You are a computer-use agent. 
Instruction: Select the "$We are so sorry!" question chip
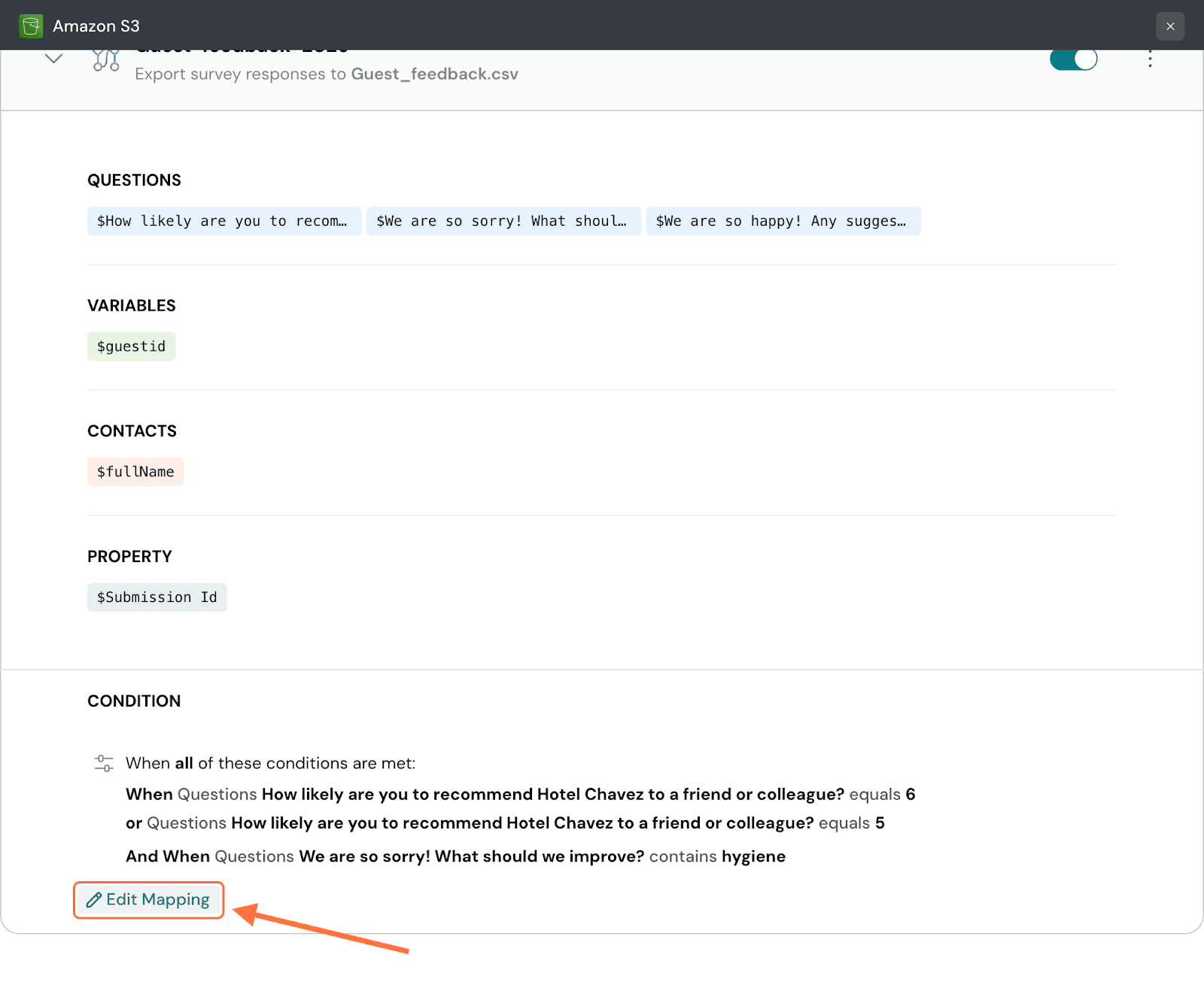[x=503, y=221]
